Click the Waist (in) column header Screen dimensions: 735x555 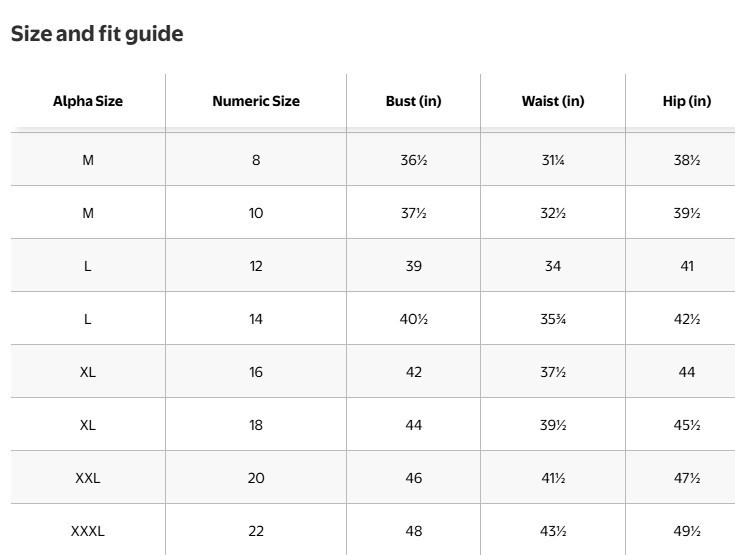click(x=553, y=101)
